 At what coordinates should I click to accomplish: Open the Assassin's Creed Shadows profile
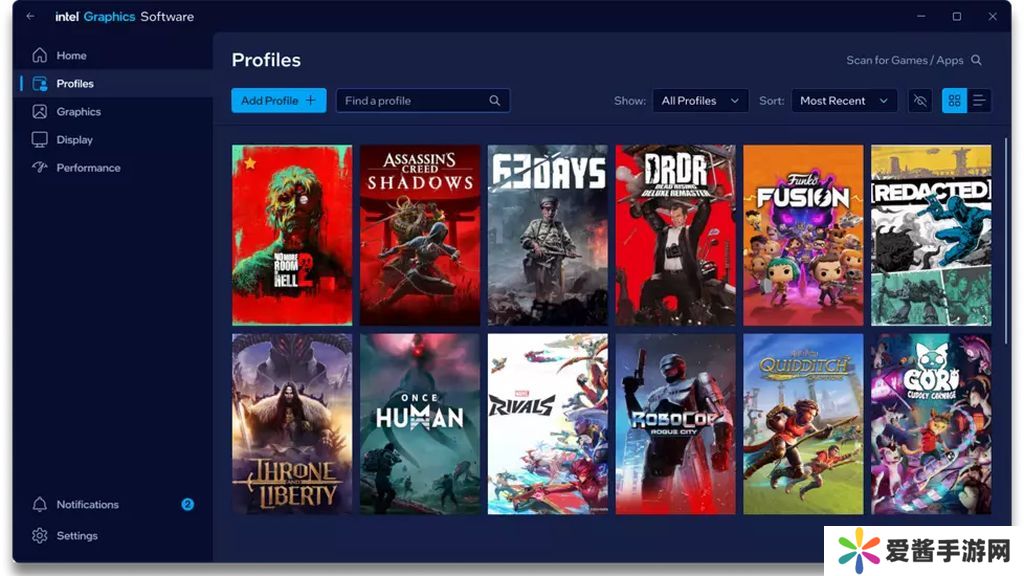pyautogui.click(x=420, y=235)
